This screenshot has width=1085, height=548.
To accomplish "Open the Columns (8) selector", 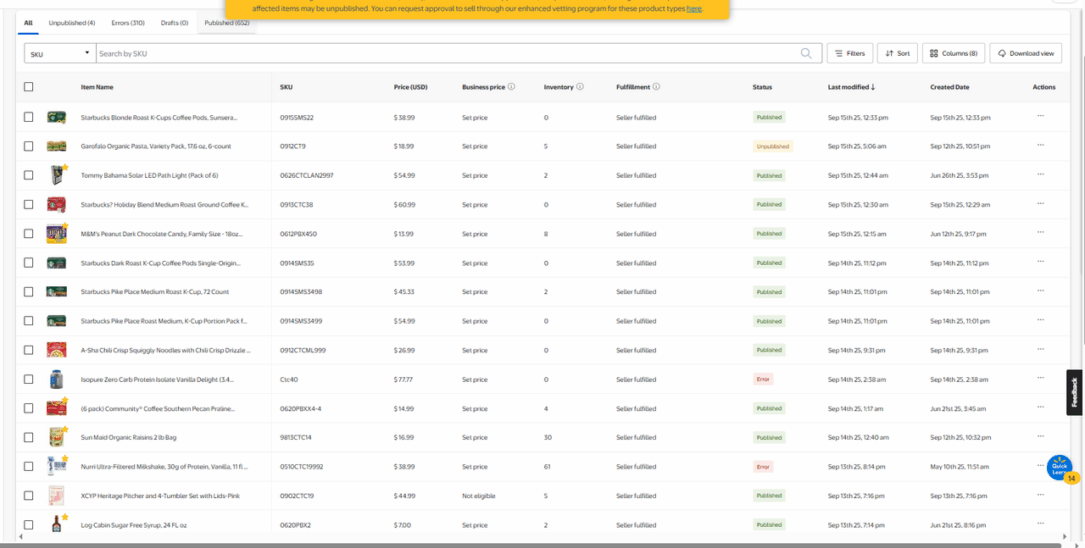I will (953, 53).
